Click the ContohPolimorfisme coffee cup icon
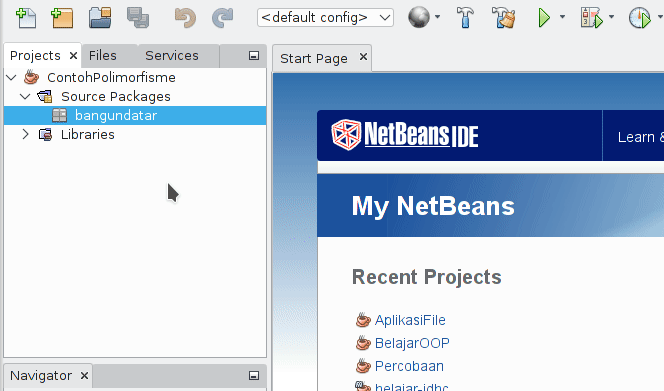The image size is (664, 391). [x=31, y=77]
